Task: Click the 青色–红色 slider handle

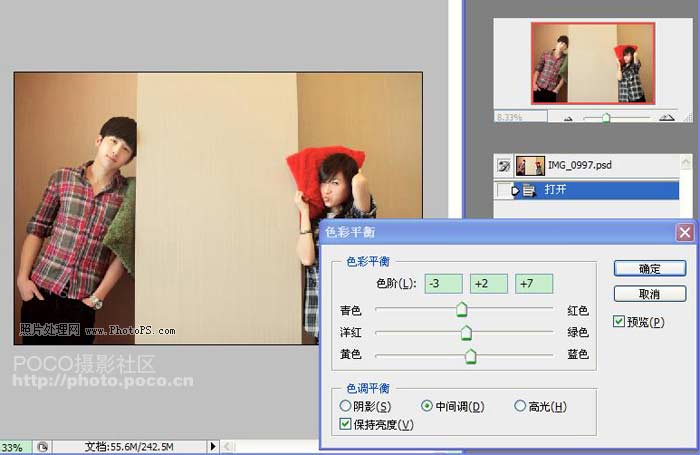Action: 461,311
